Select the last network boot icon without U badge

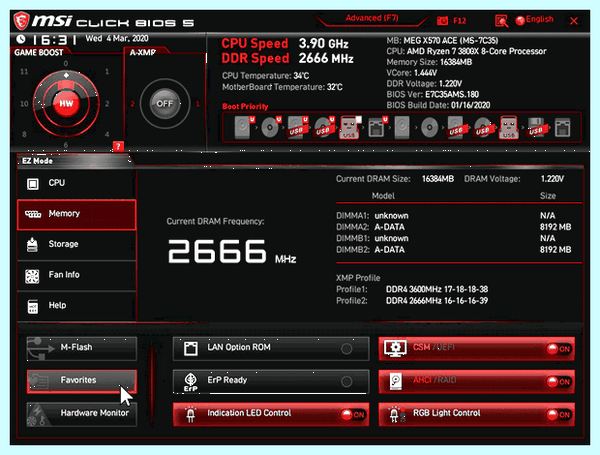pyautogui.click(x=562, y=127)
